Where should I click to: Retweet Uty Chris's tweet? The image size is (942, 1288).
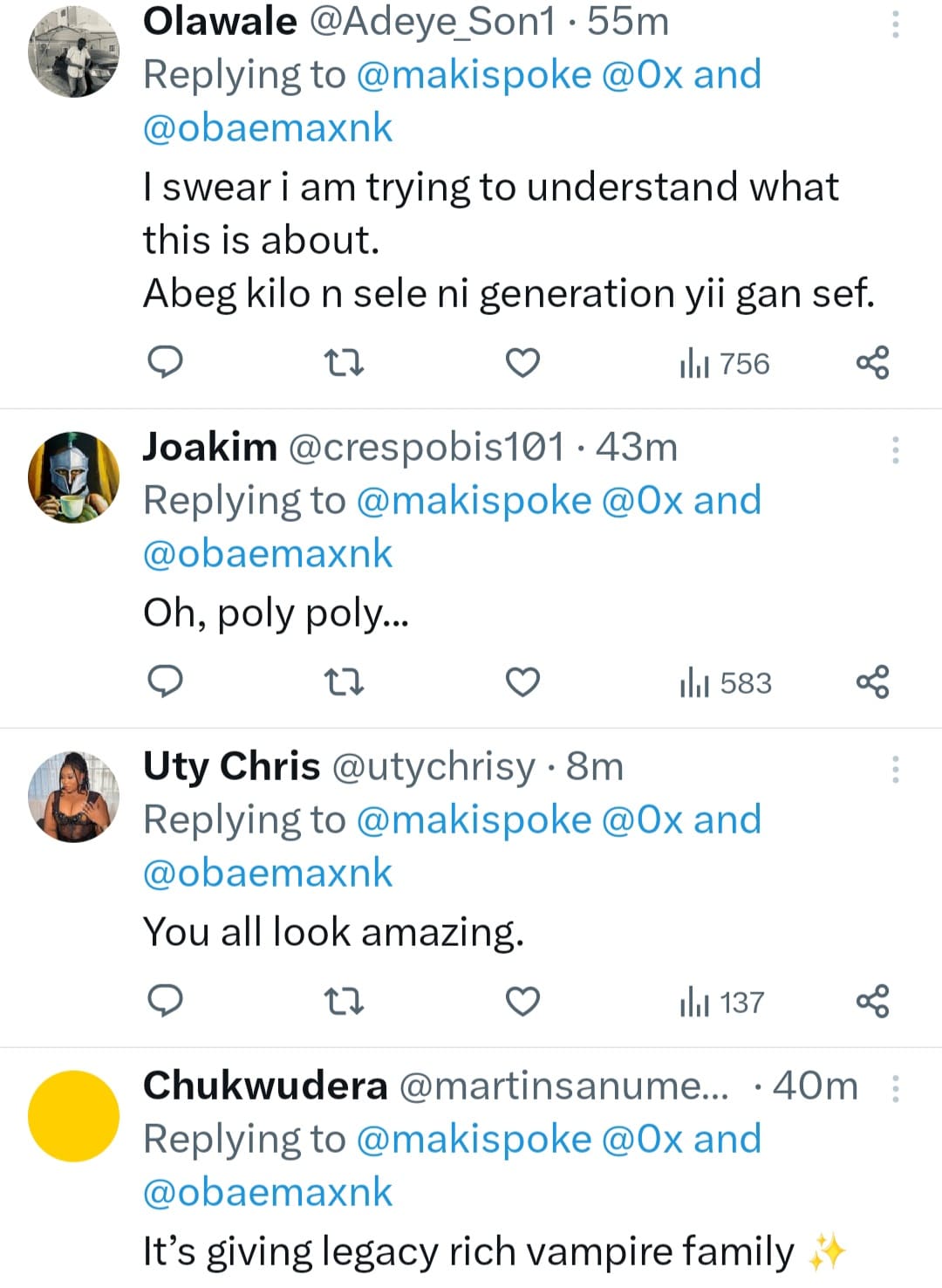tap(343, 1001)
